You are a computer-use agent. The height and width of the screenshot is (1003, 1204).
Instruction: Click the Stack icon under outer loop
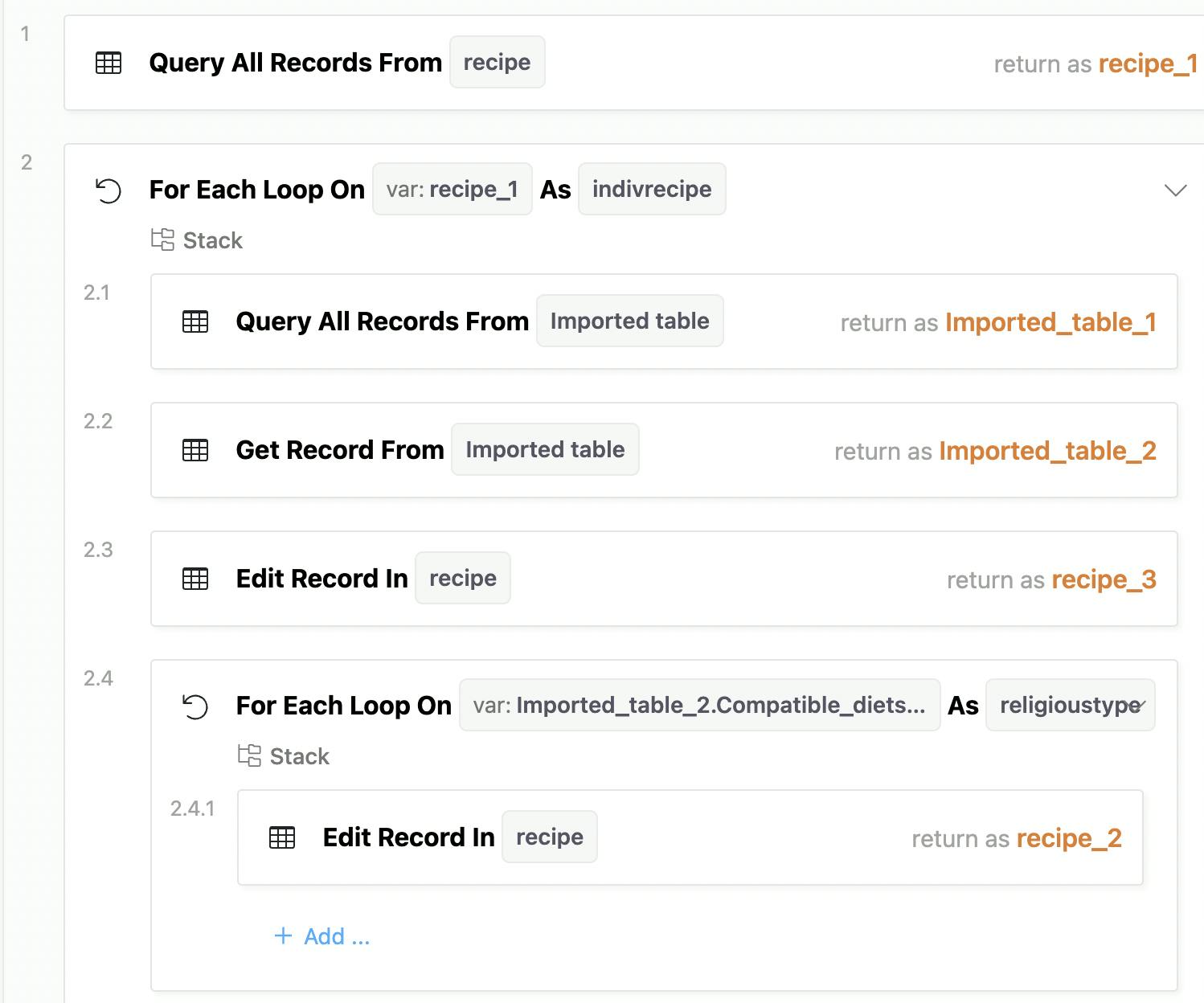coord(163,239)
